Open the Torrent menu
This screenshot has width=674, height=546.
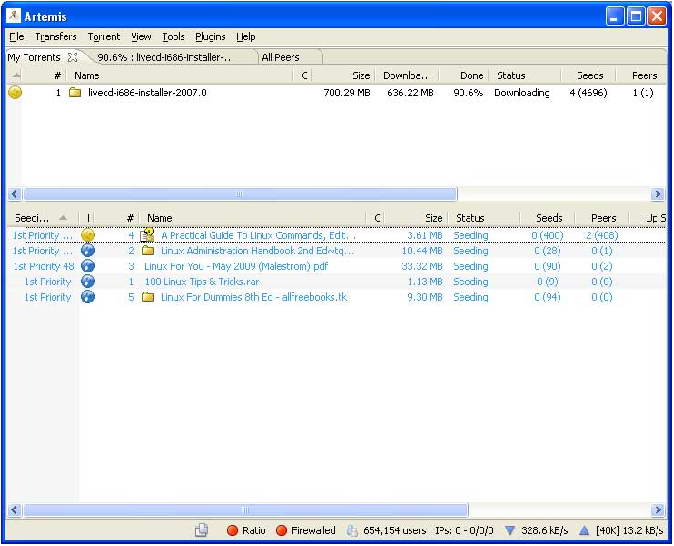[104, 37]
